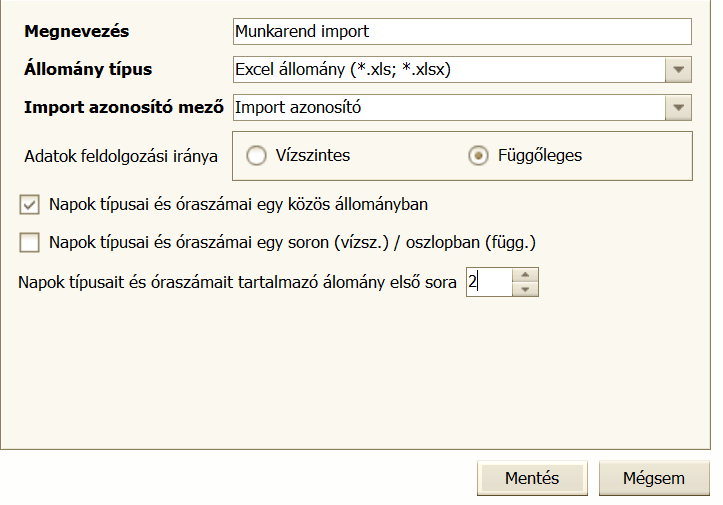Toggle Napok típusai egy közös állományban checkbox
This screenshot has width=723, height=505.
tap(30, 204)
